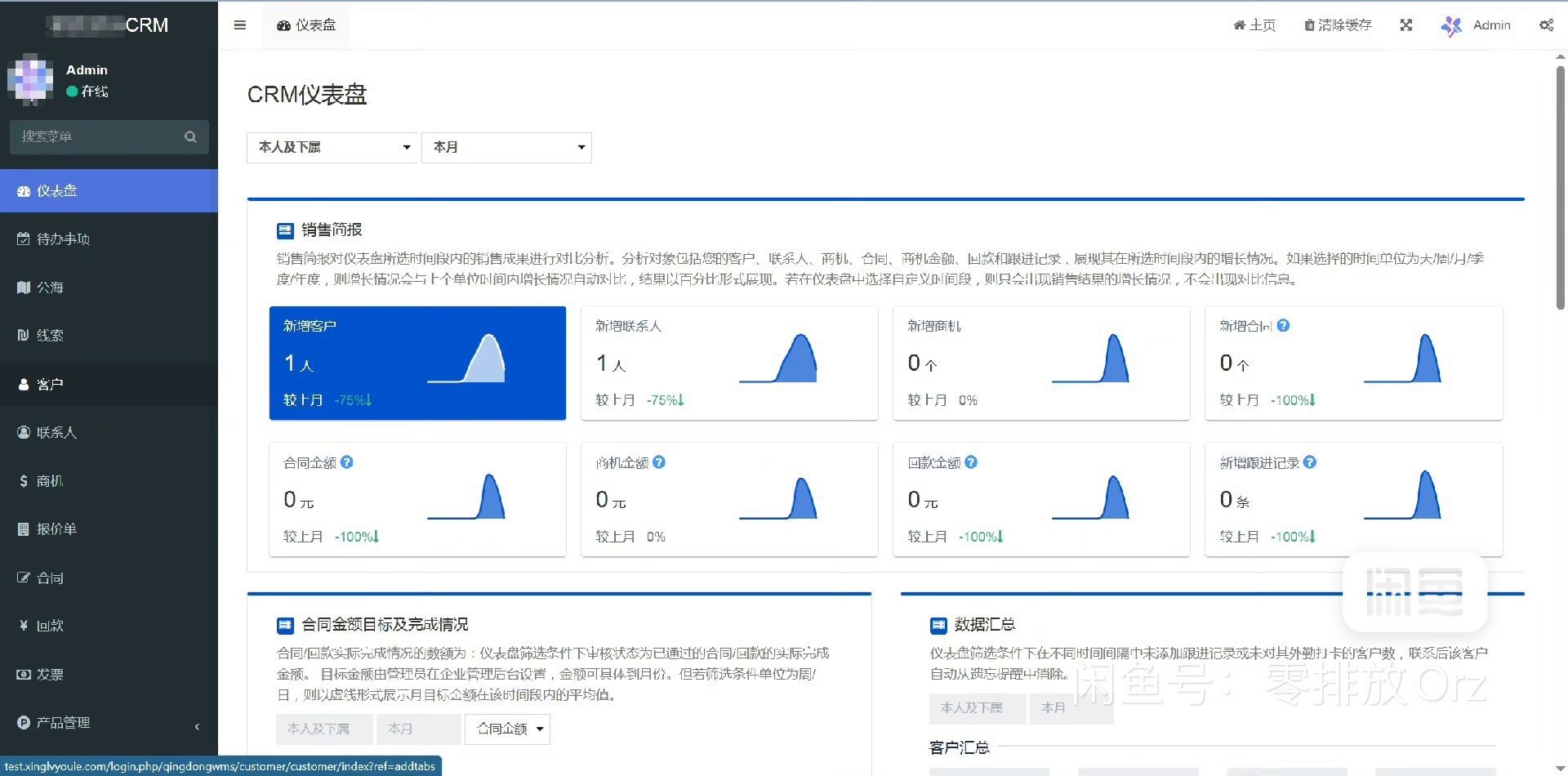Expand the 产品管理 sidebar menu
Viewport: 1568px width, 776px height.
[x=109, y=723]
